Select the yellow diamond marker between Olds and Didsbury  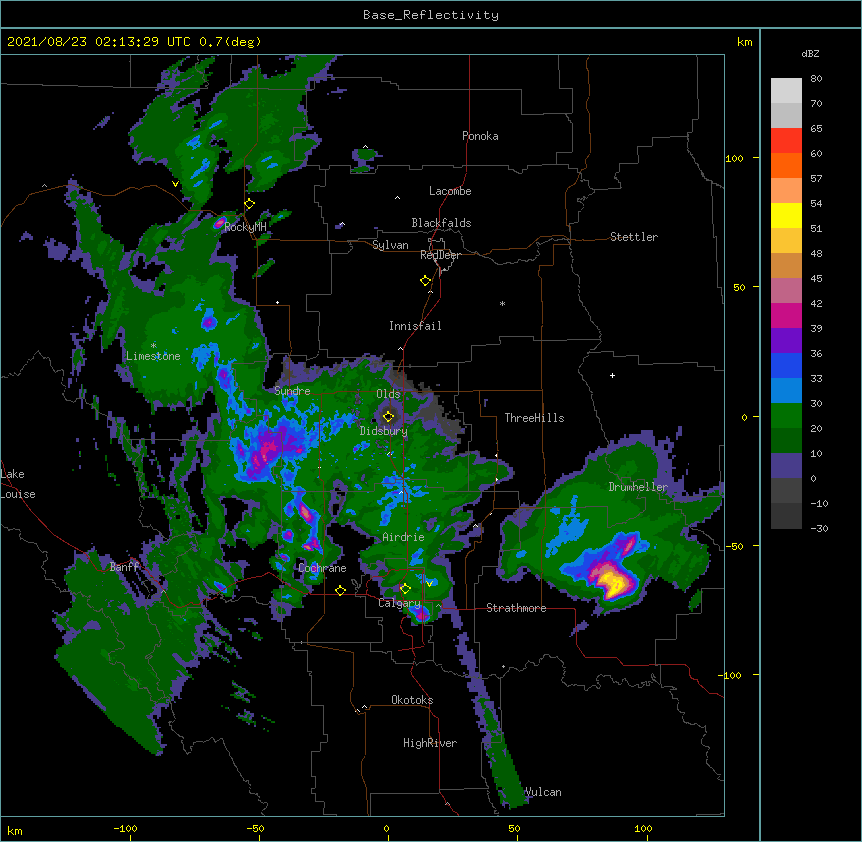(x=389, y=416)
